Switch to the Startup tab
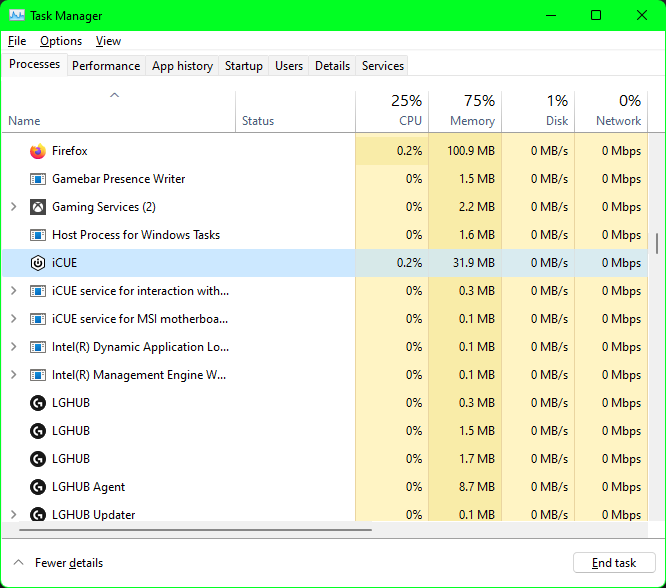The height and width of the screenshot is (588, 666). [x=244, y=66]
